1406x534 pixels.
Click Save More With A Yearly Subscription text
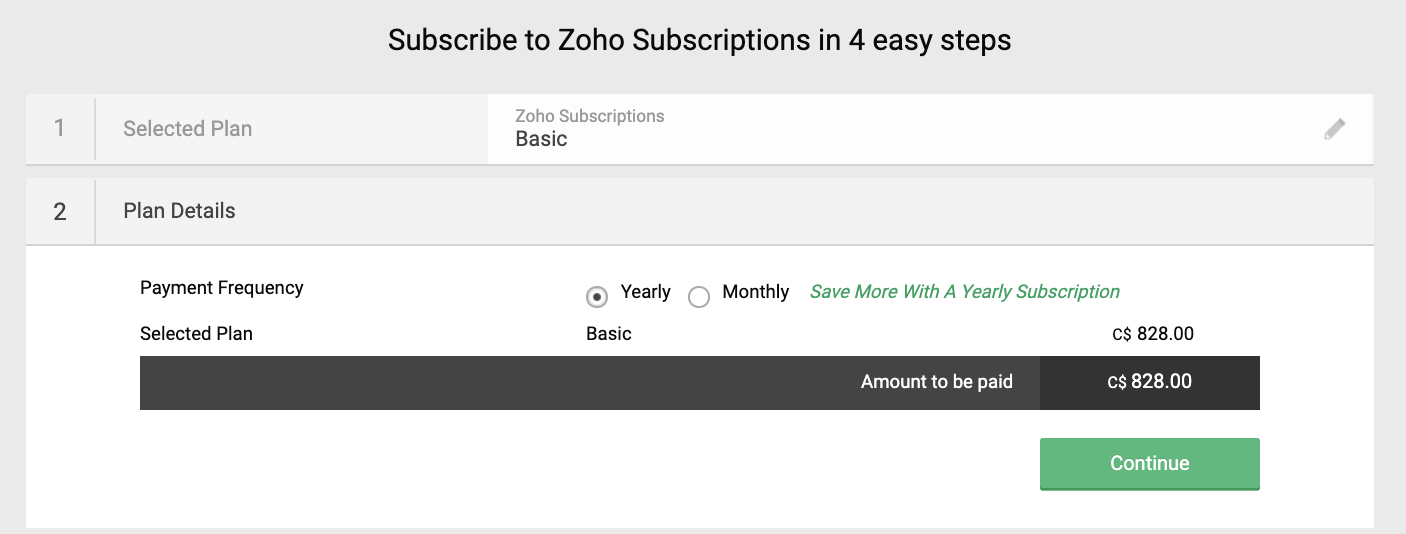pyautogui.click(x=964, y=292)
